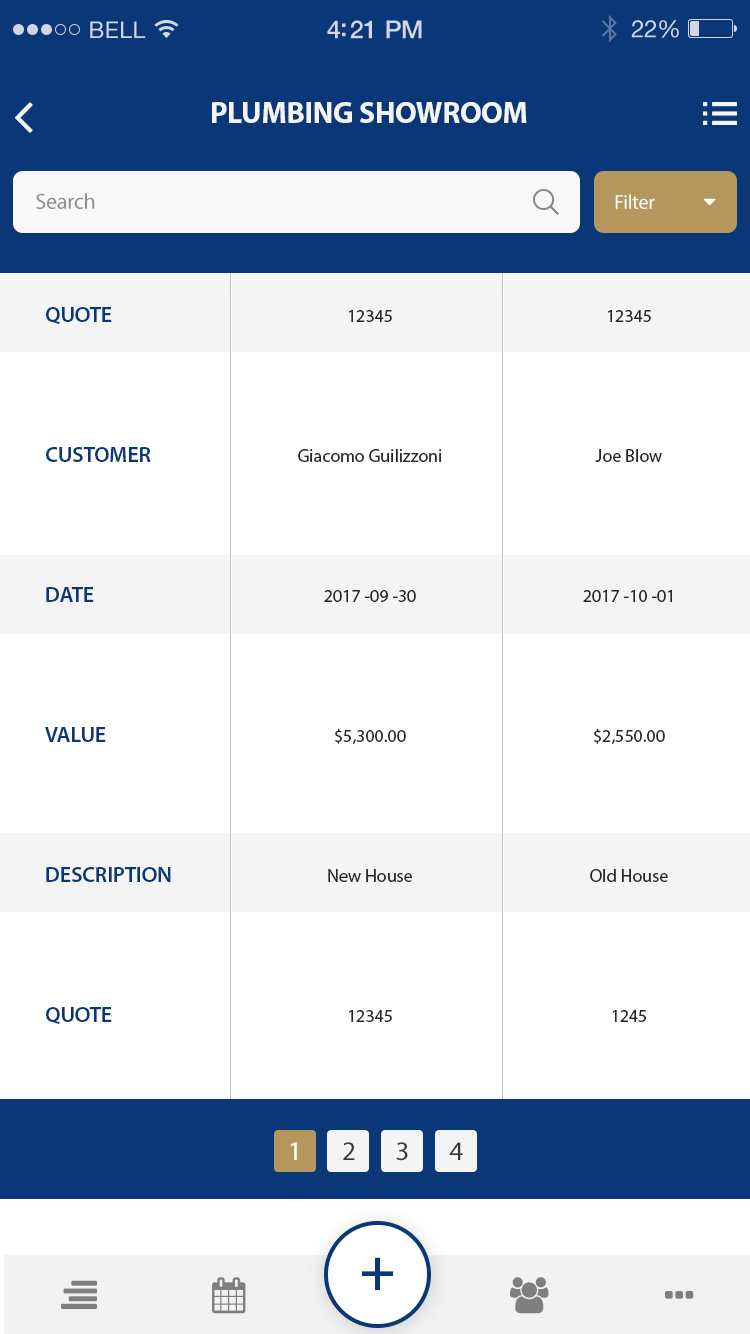This screenshot has width=750, height=1334.
Task: Open the menu lines icon in bottom bar
Action: (79, 1294)
